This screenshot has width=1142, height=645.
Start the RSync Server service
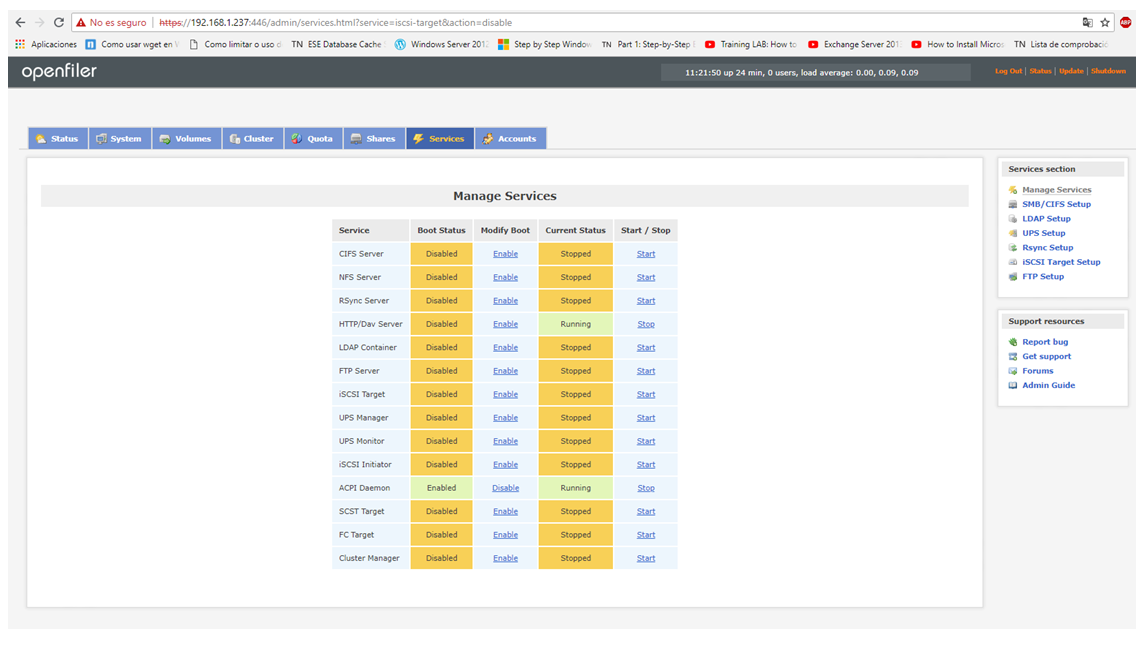pos(646,301)
